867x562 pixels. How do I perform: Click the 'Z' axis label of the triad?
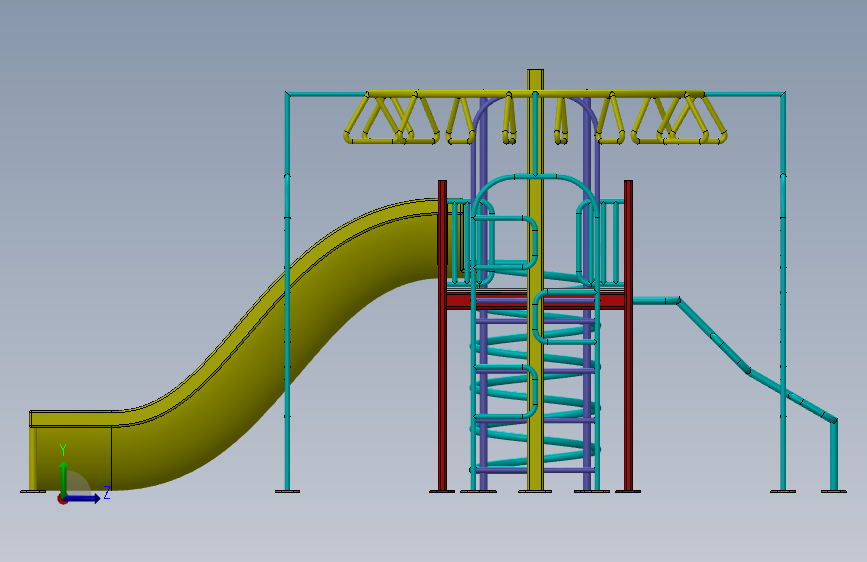coord(107,493)
